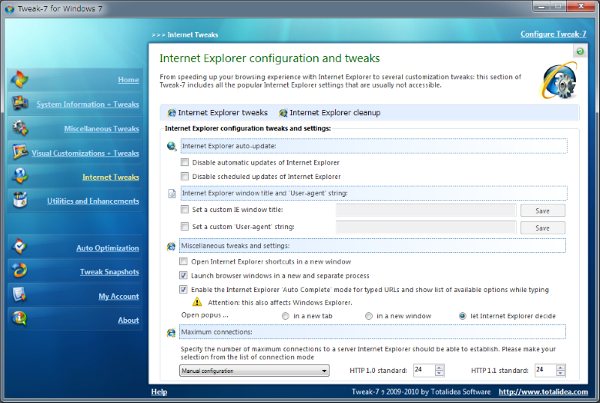600x403 pixels.
Task: Select open popups in a new window
Action: (368, 316)
